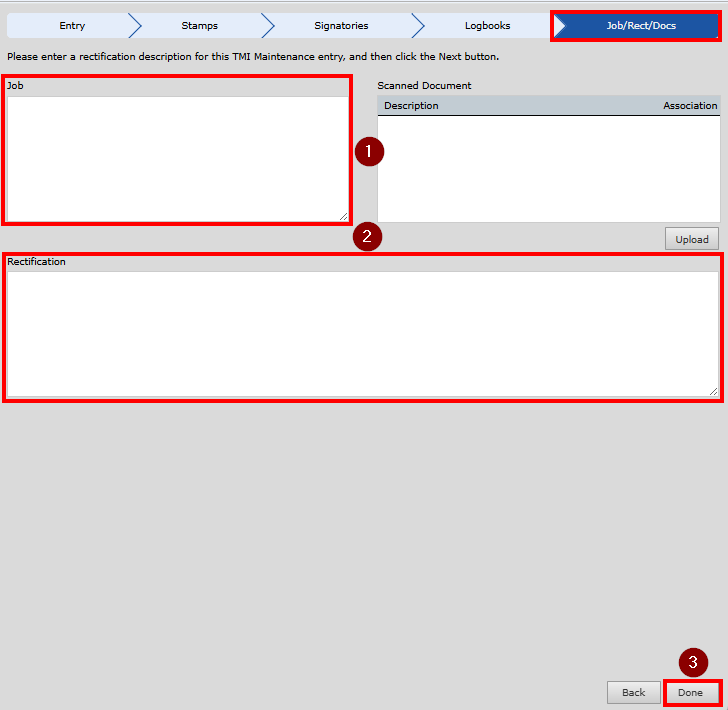This screenshot has height=710, width=728.
Task: Grab the Job text area resize handle
Action: tap(343, 216)
